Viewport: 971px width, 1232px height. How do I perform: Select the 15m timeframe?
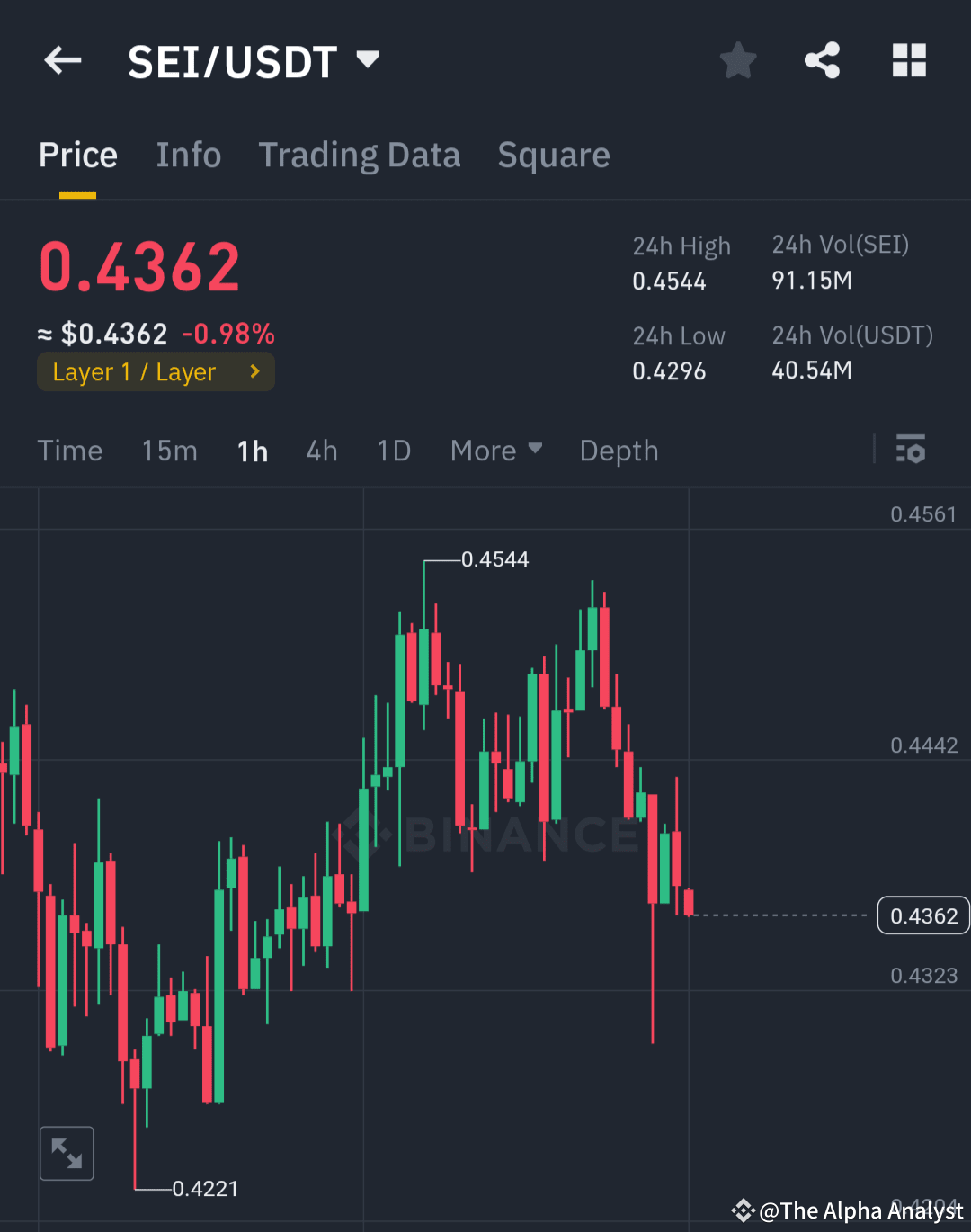pos(169,451)
